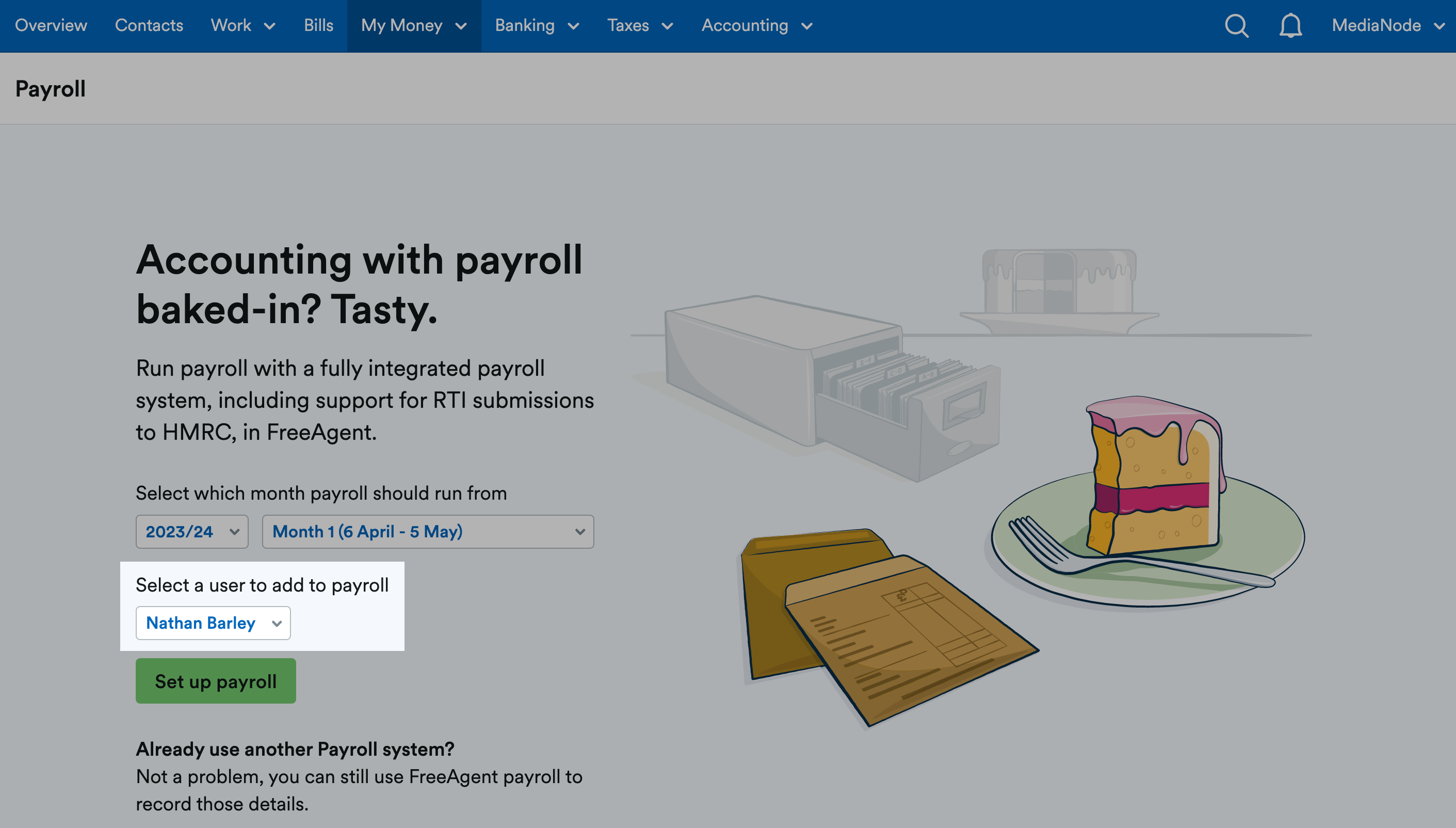Click the Payroll page heading

(x=51, y=89)
